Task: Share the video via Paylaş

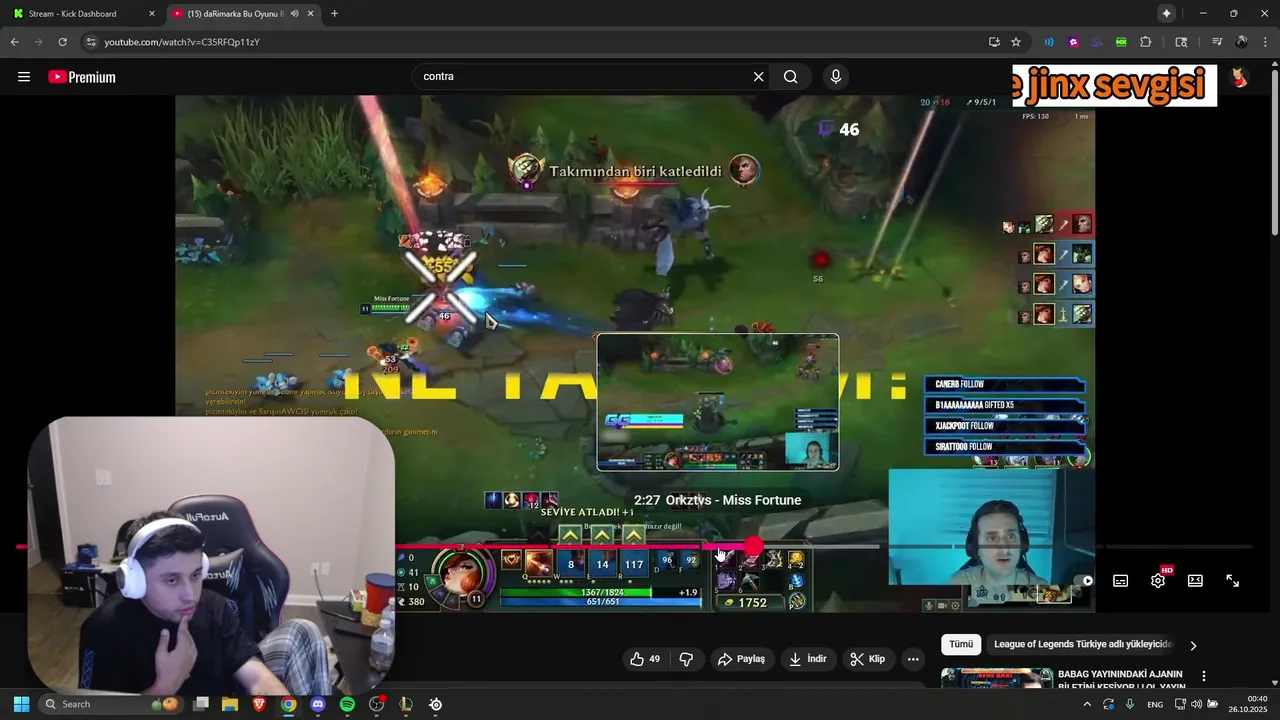Action: point(741,659)
